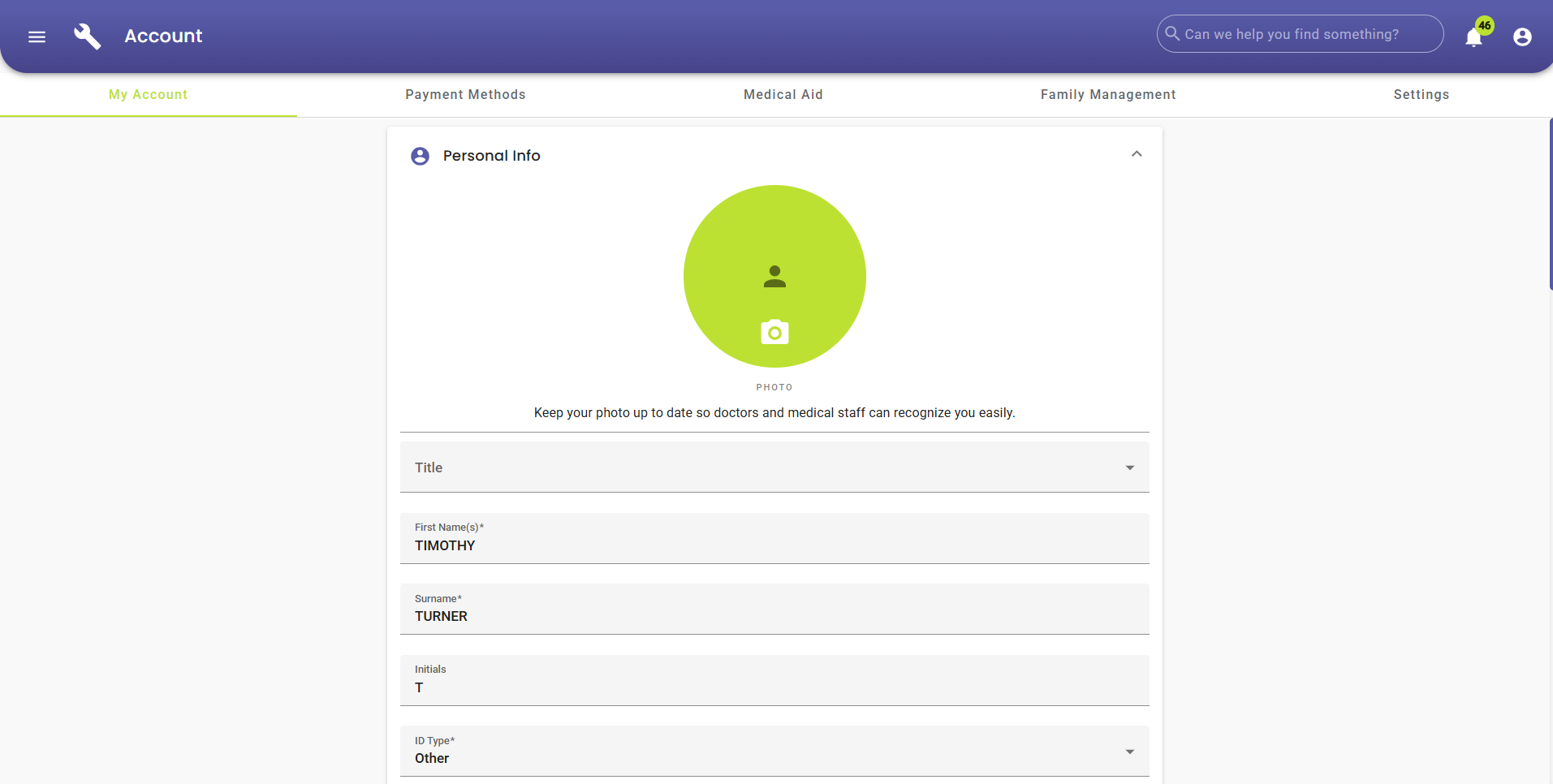The image size is (1553, 784).
Task: Click the Account header title
Action: (163, 36)
